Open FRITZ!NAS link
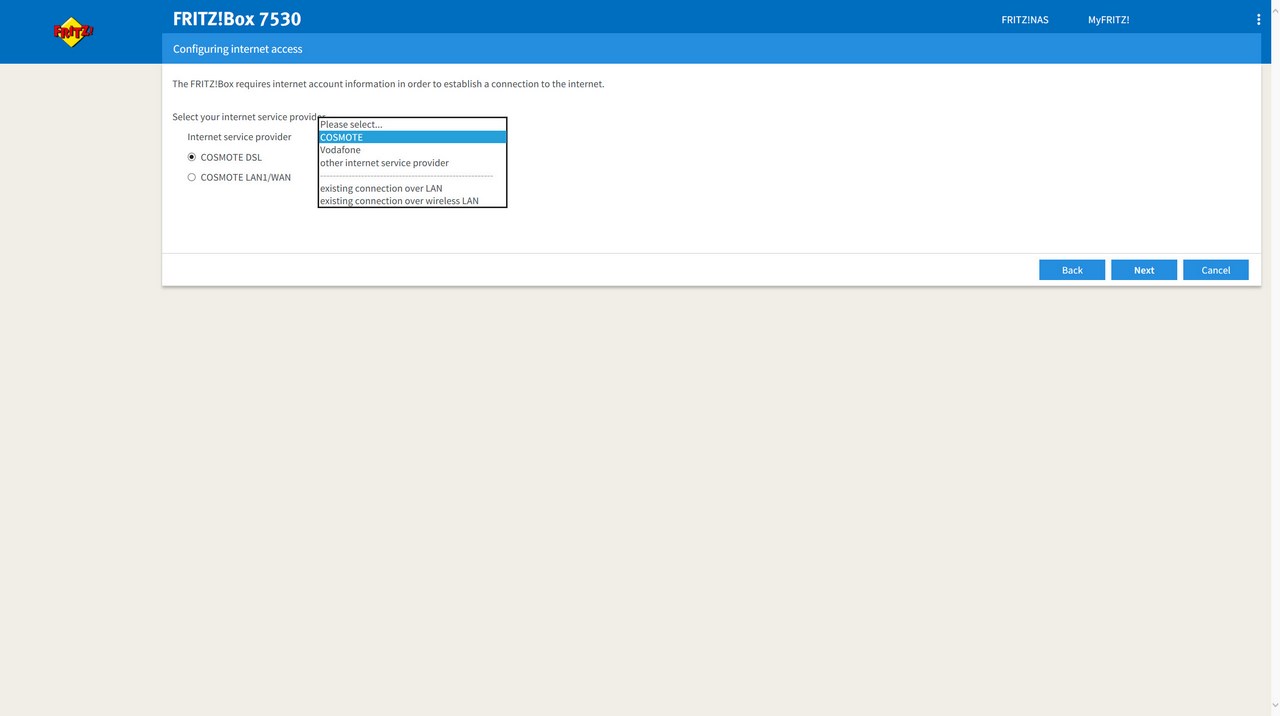 click(x=1025, y=19)
